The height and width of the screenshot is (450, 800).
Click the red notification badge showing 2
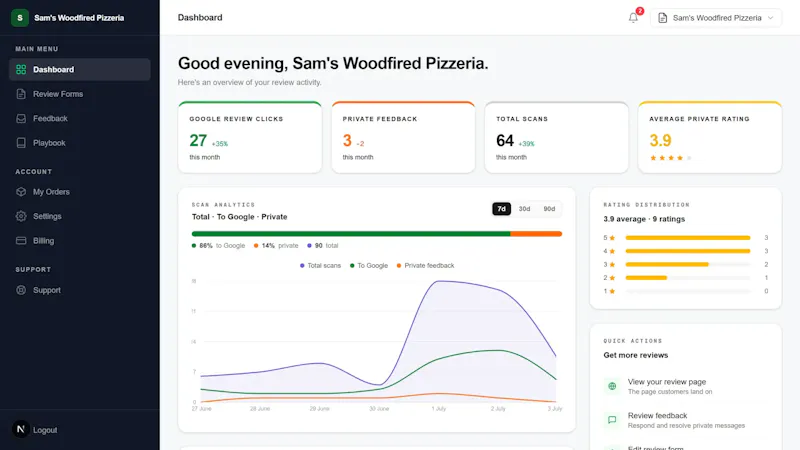[x=640, y=11]
